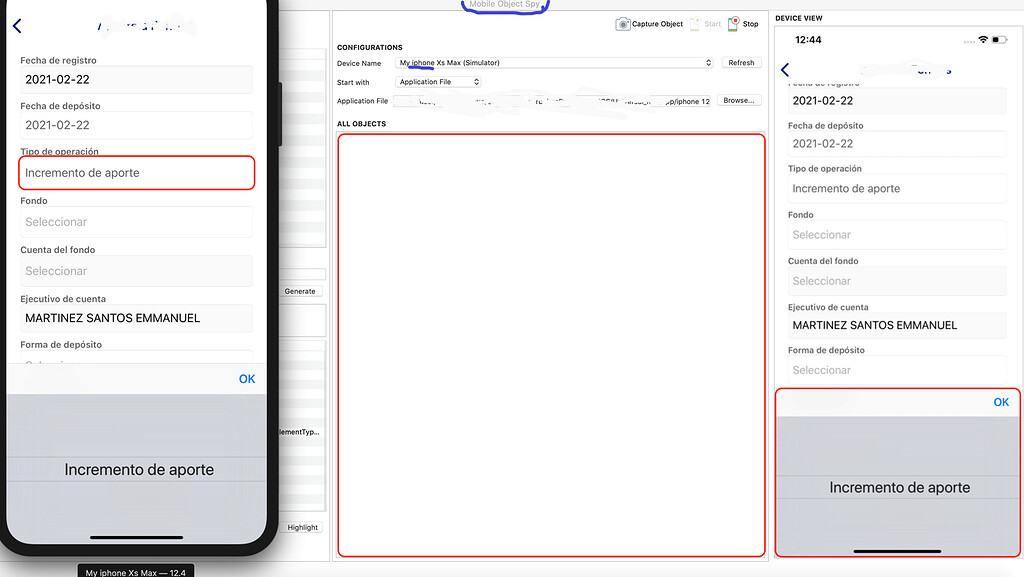Click the Browse... button
Image resolution: width=1024 pixels, height=577 pixels.
(x=739, y=101)
